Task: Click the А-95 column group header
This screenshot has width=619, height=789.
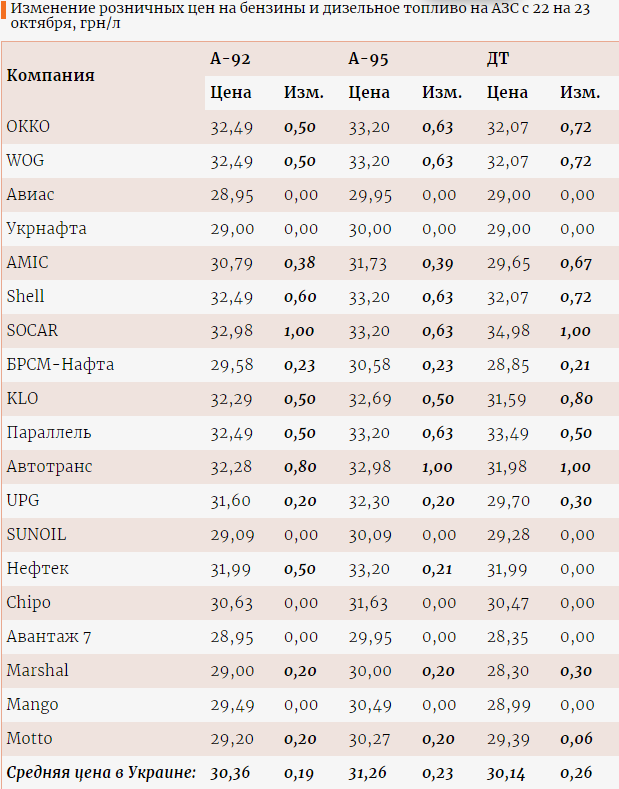Action: [x=368, y=59]
